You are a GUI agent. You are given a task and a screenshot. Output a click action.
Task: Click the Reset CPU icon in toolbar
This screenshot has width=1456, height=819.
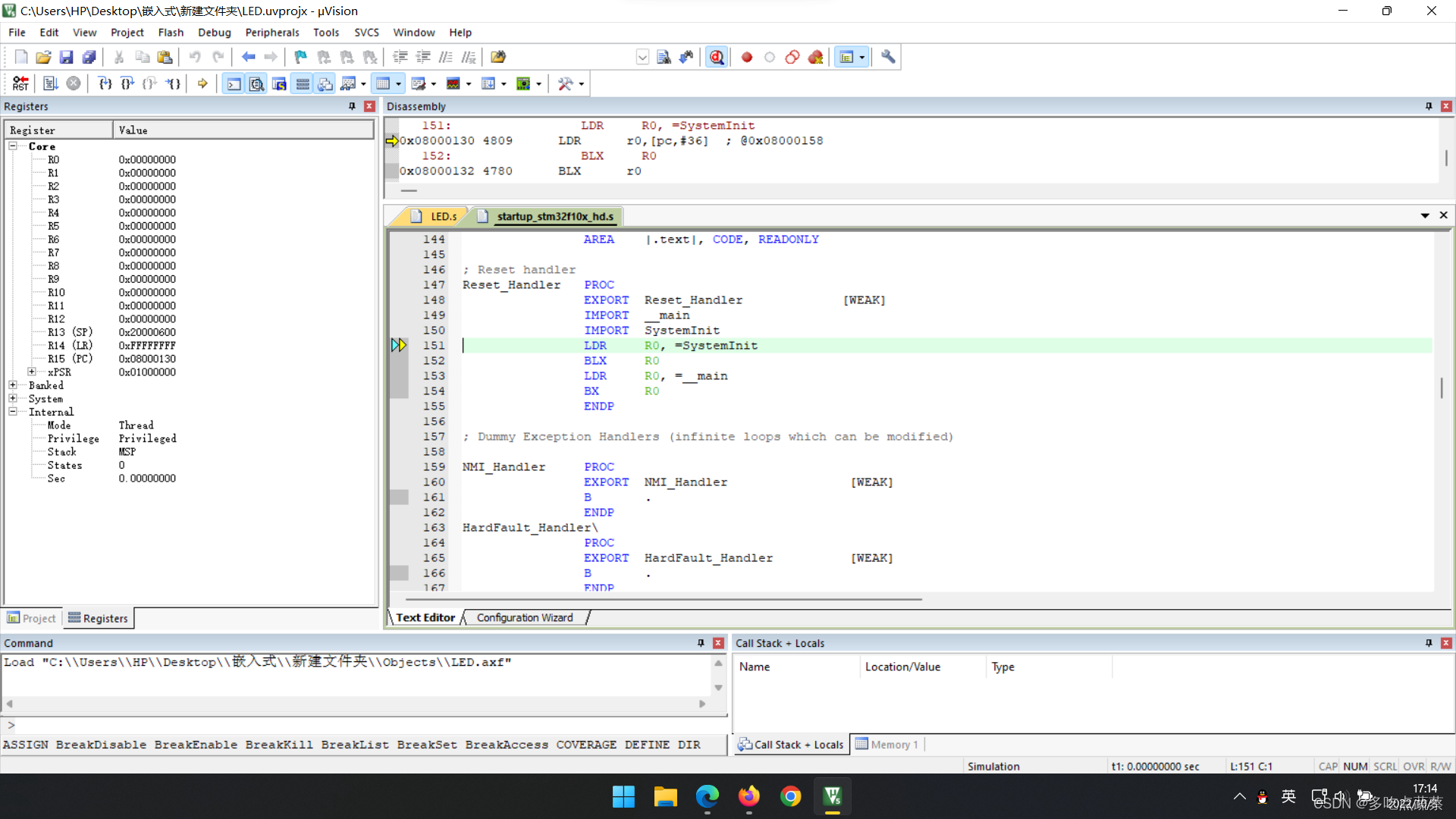point(19,83)
